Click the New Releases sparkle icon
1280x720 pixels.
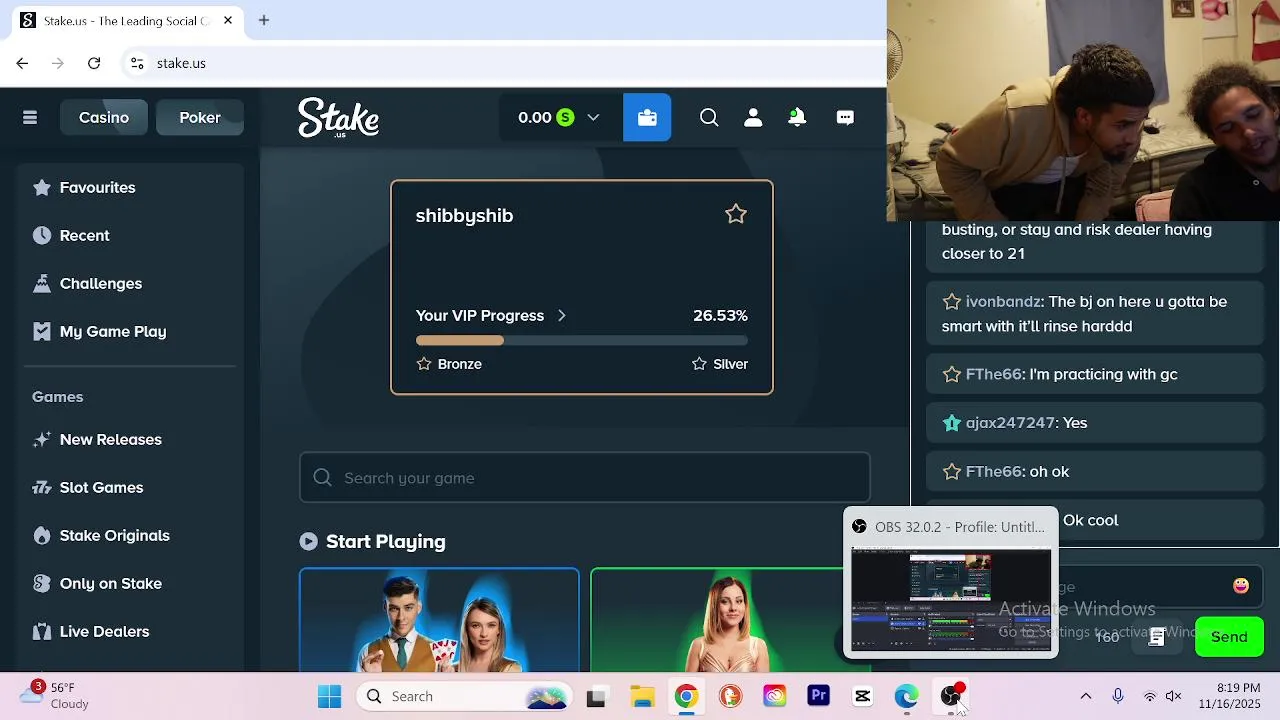click(x=42, y=440)
